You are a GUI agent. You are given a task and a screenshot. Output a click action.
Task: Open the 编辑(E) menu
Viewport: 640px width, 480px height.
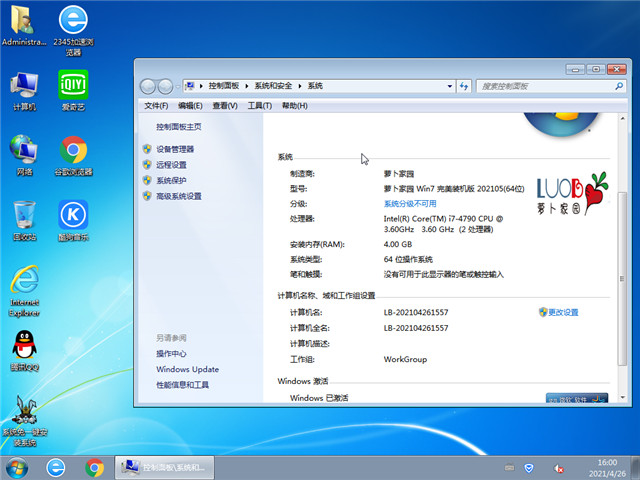190,106
